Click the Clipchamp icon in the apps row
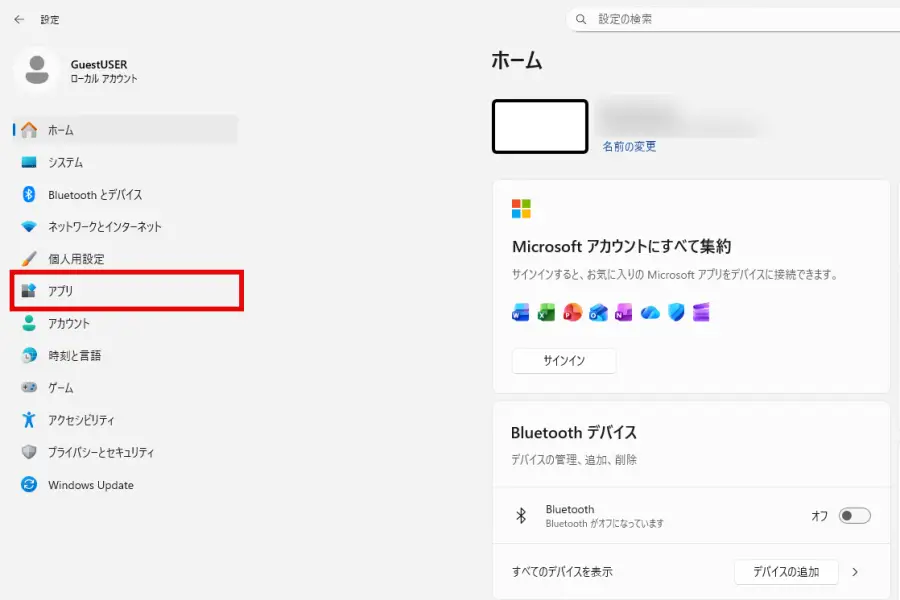This screenshot has height=600, width=900. (702, 313)
